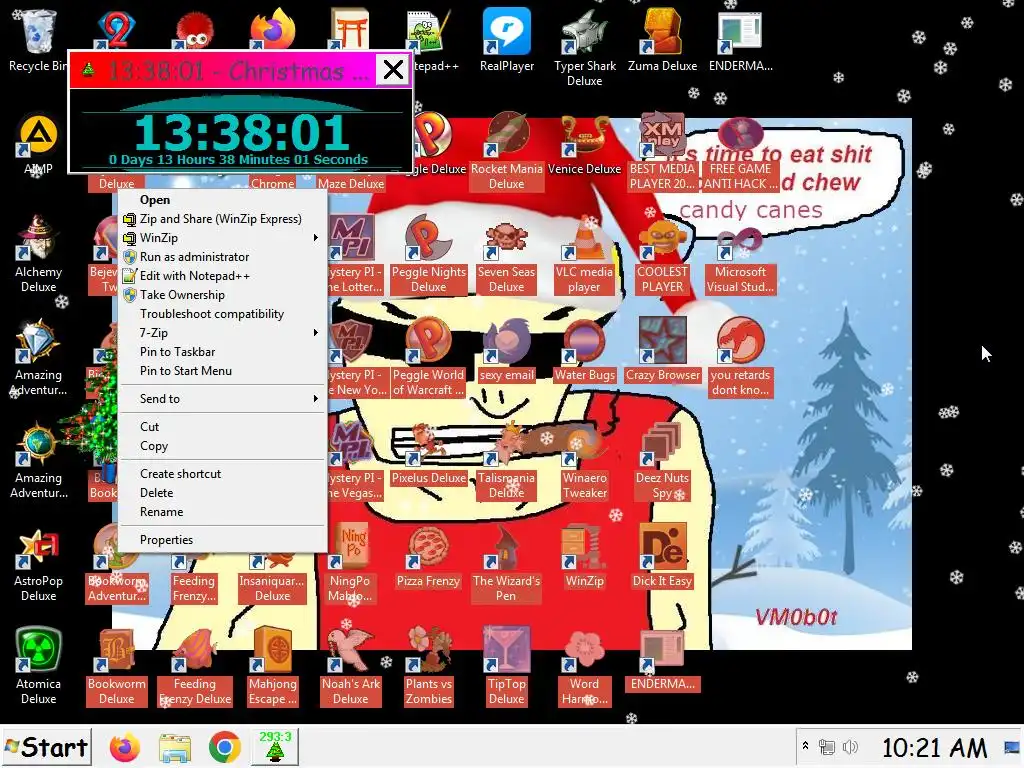
Task: Open the Alchemy Deluxe shortcut
Action: coord(38,255)
